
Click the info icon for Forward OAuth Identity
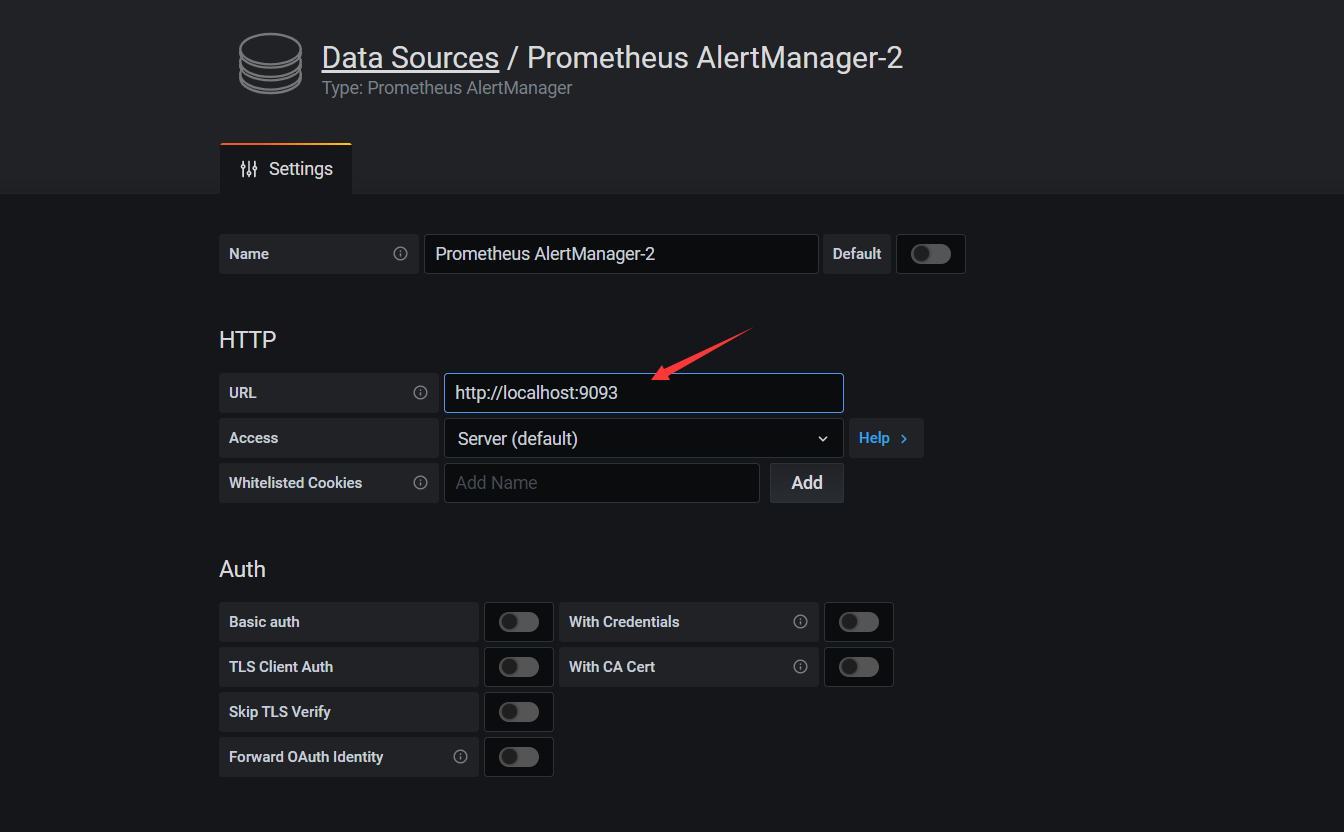click(x=460, y=757)
